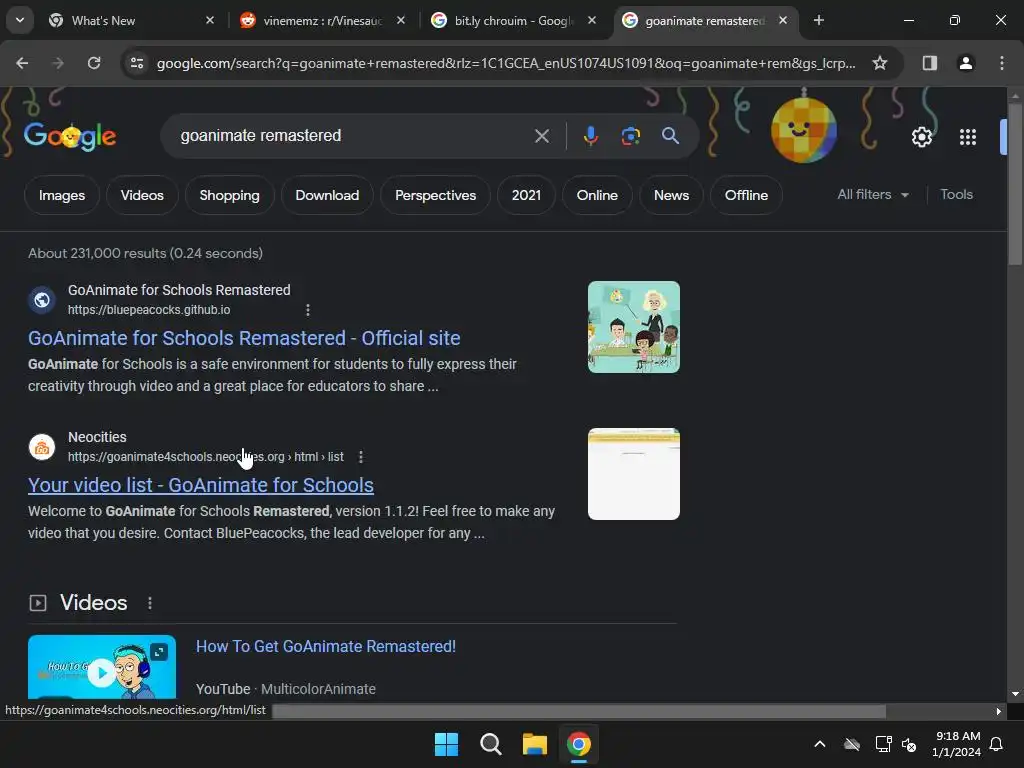Open the Neocities result thumbnail

coord(633,474)
